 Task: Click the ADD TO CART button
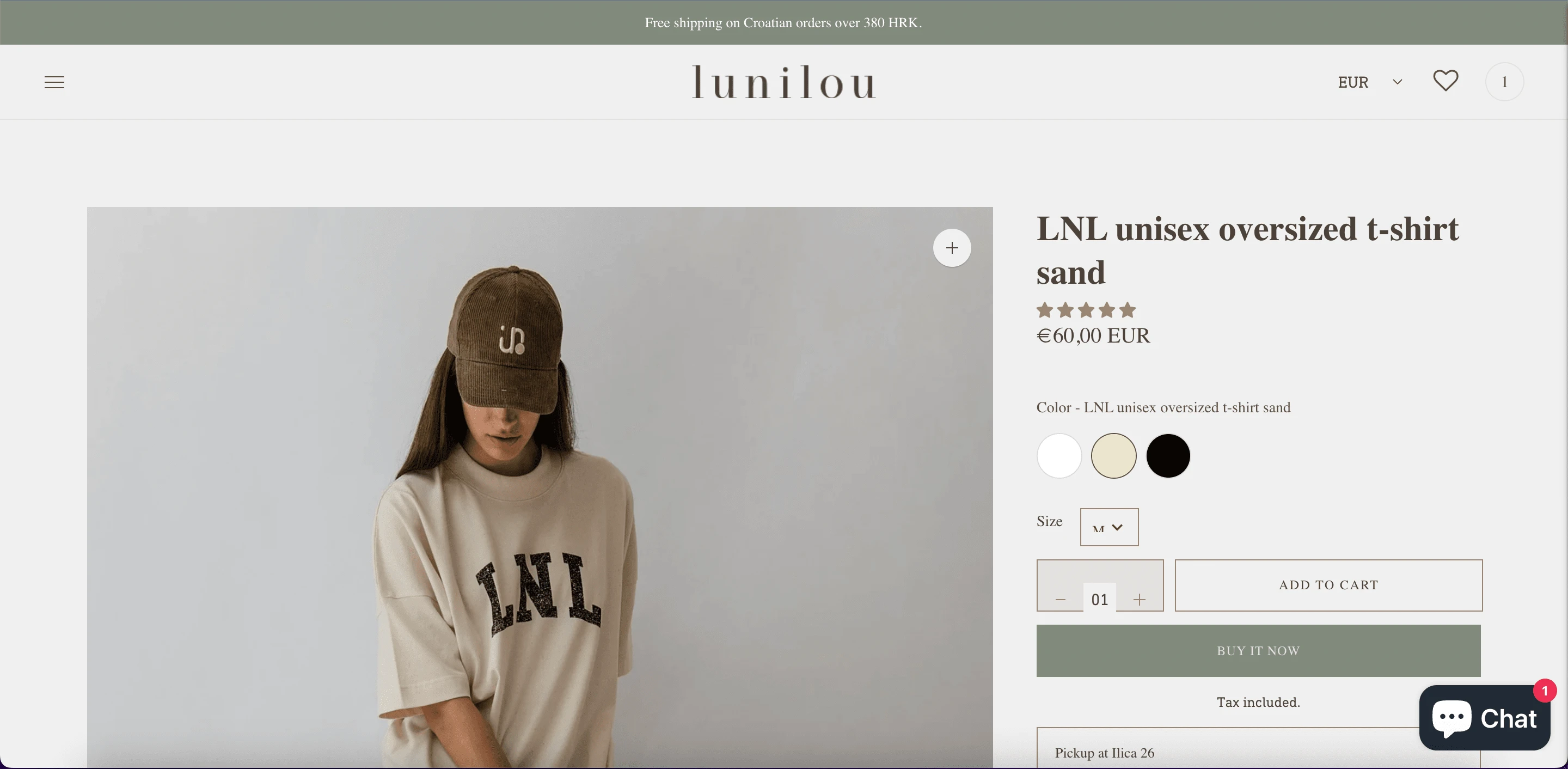[1329, 585]
